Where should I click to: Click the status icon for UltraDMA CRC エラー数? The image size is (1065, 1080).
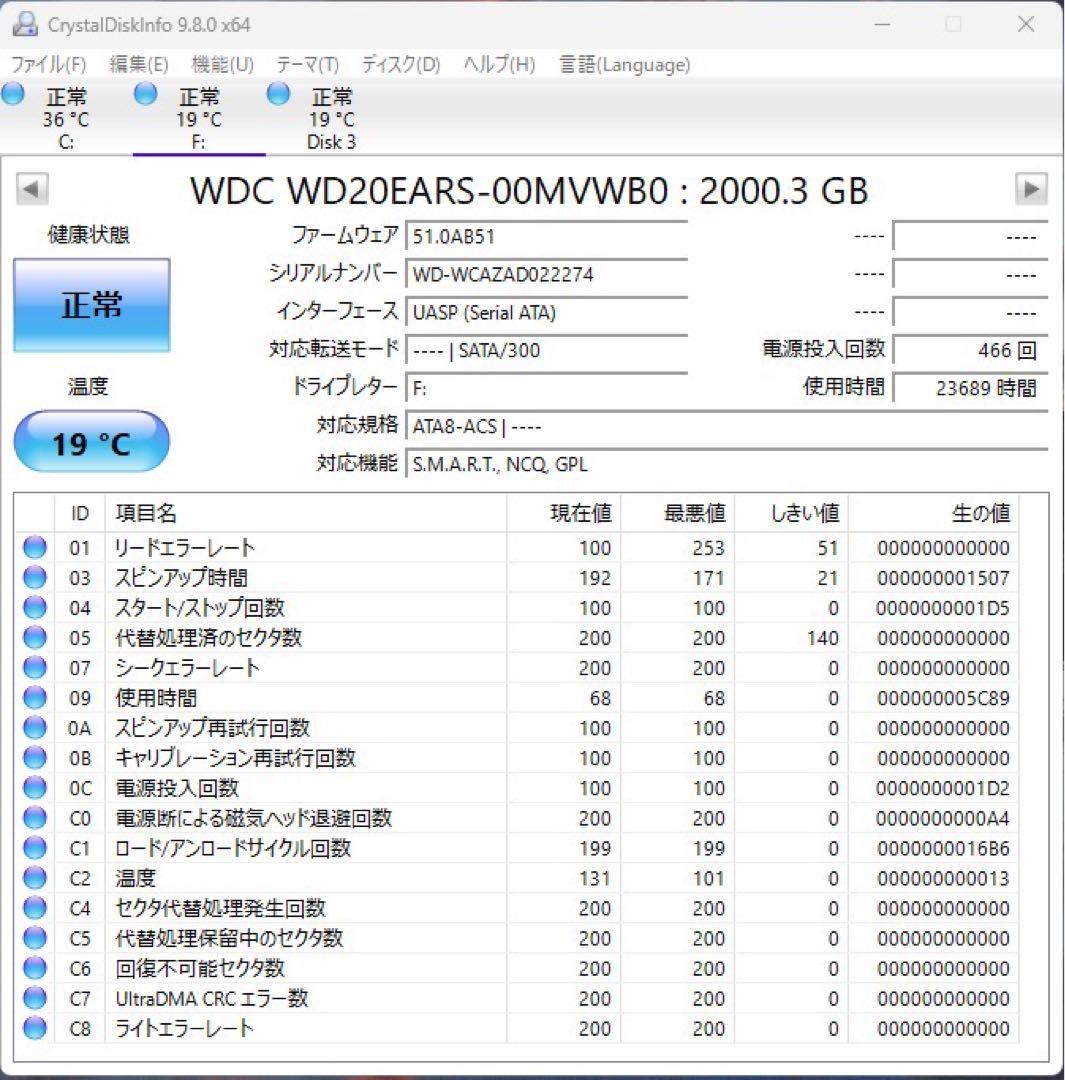coord(34,998)
